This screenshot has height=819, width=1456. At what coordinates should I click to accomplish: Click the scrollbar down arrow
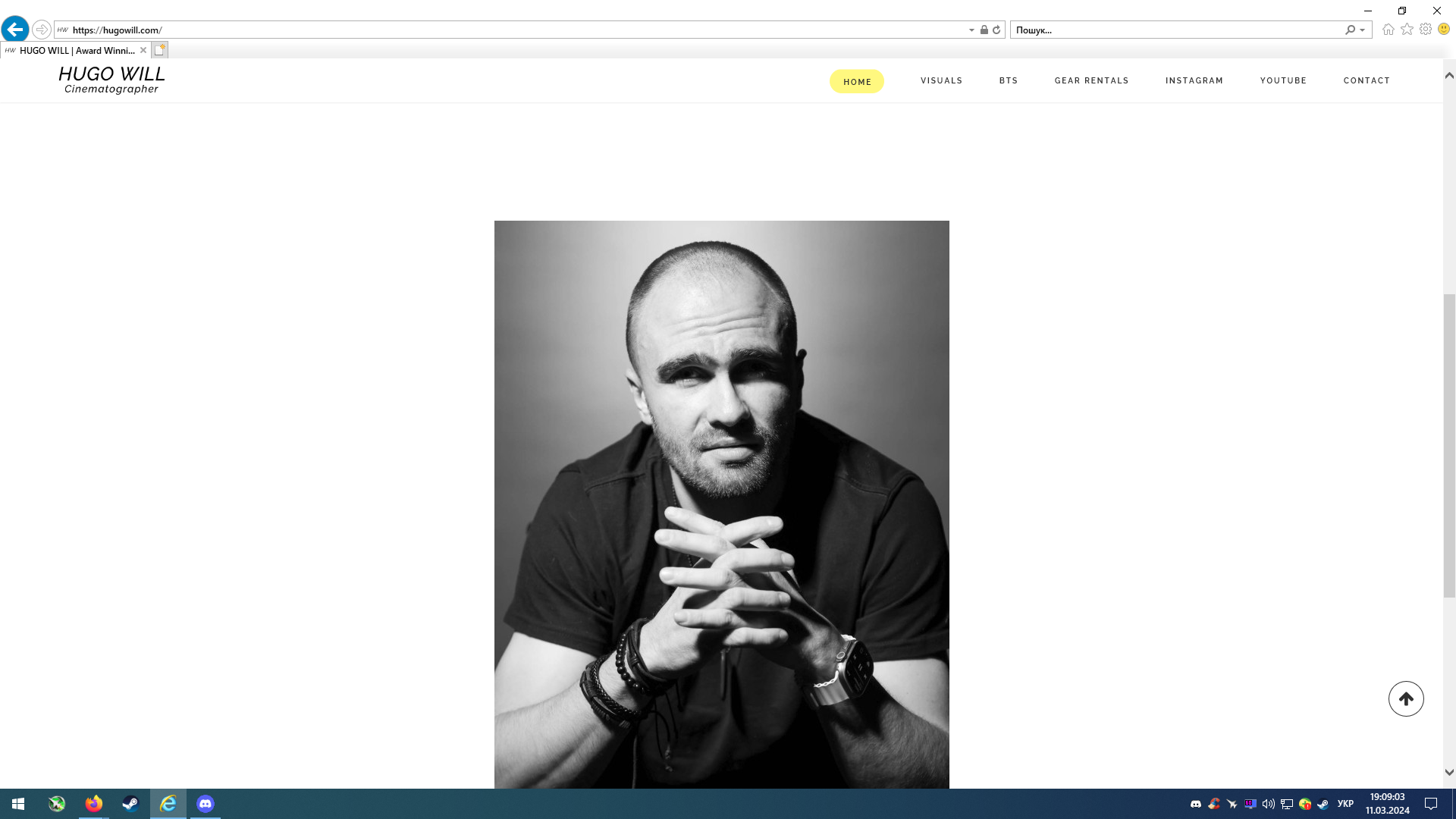pos(1449,772)
